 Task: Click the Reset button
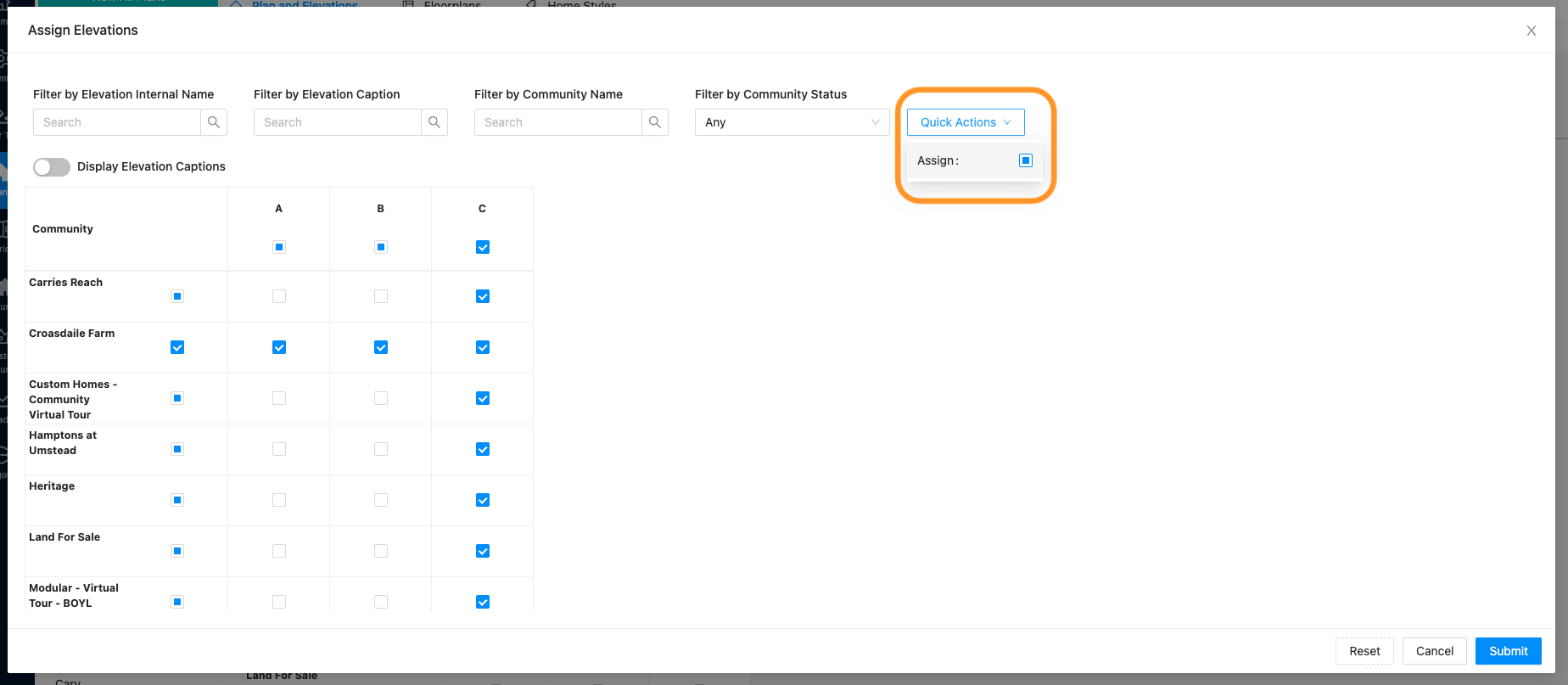tap(1364, 651)
